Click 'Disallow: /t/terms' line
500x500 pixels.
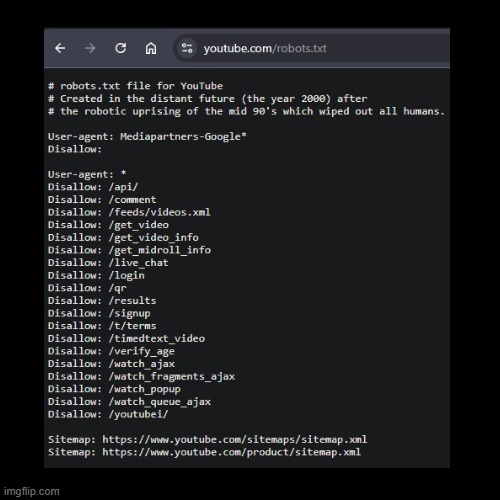click(x=102, y=326)
